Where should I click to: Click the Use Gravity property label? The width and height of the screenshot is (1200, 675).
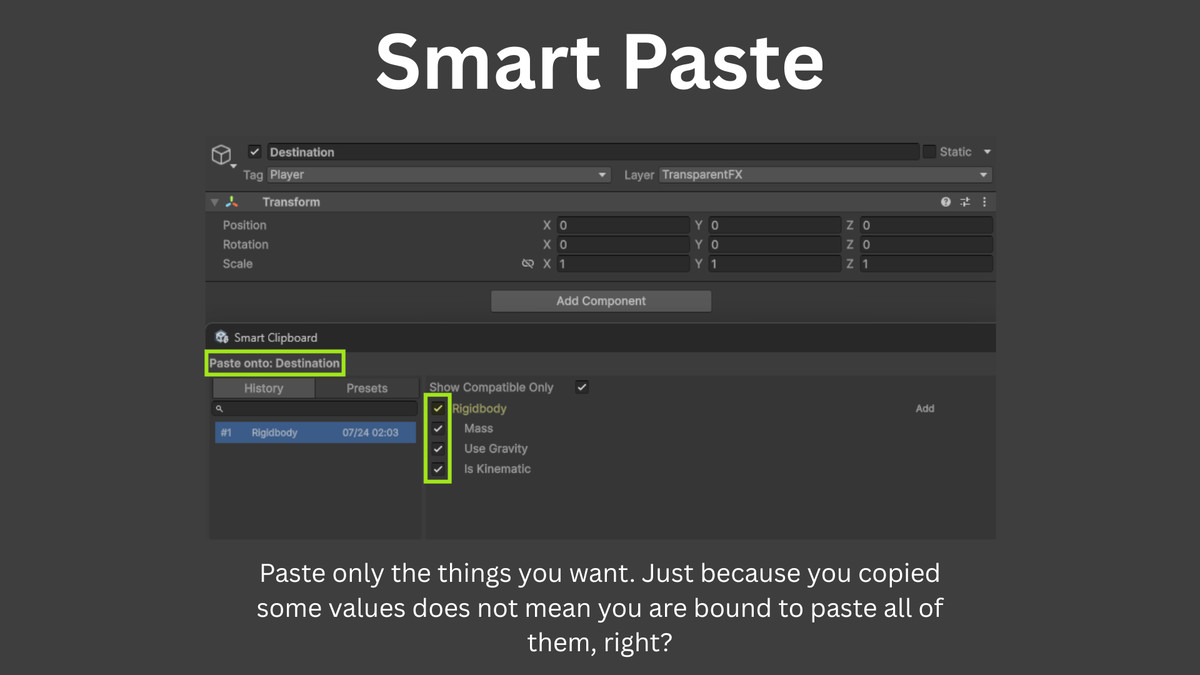point(495,448)
